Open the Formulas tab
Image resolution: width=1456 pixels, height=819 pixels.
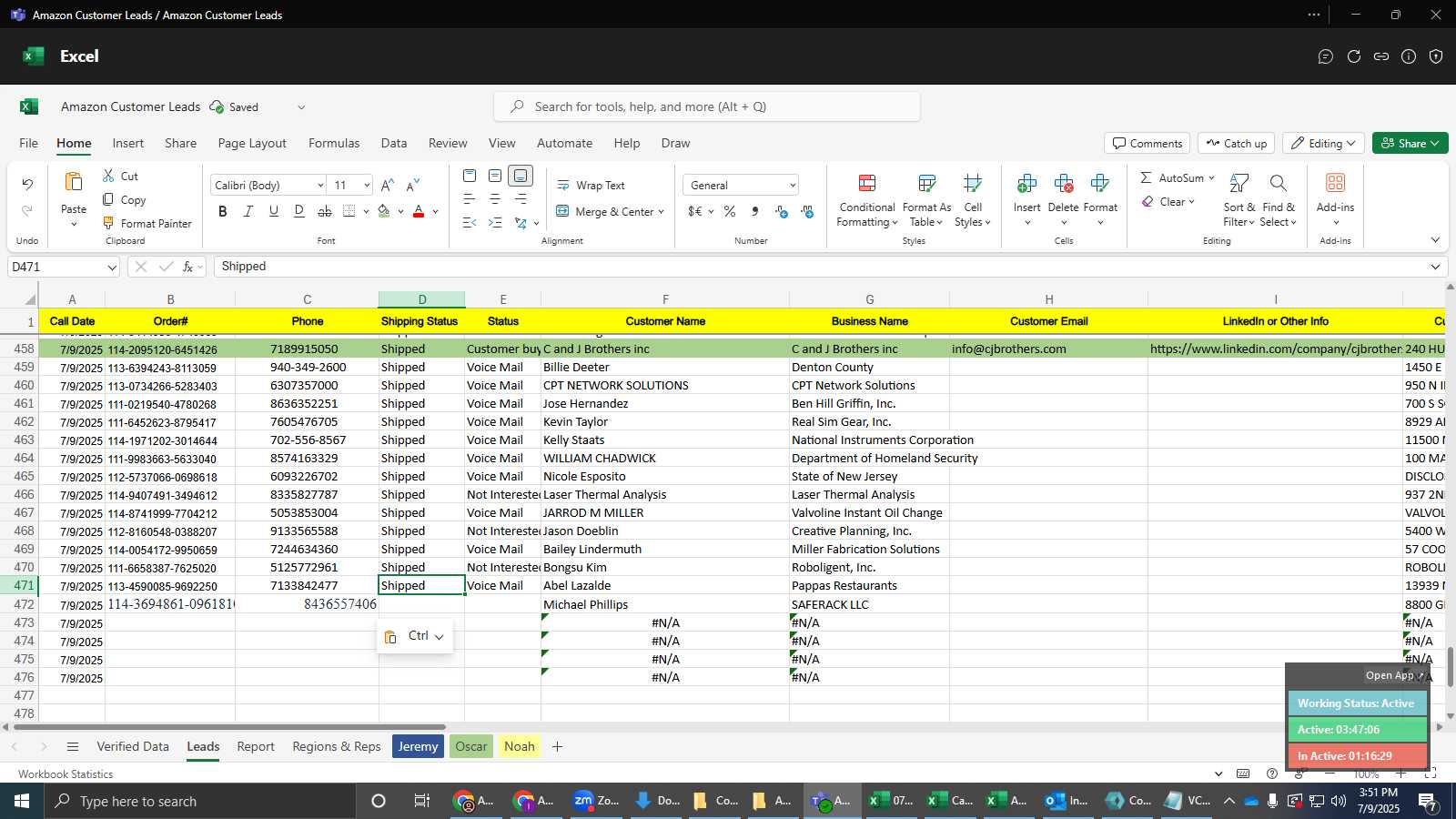tap(334, 143)
